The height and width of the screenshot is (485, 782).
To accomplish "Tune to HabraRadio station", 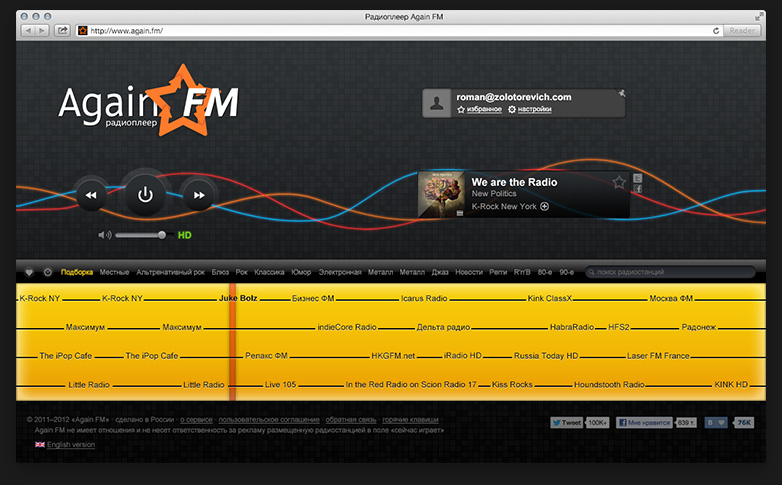I will [572, 327].
